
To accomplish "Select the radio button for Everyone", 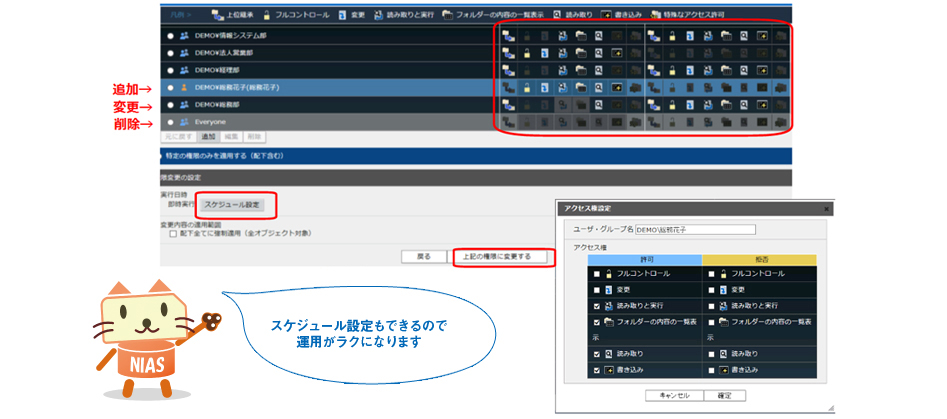I will [171, 122].
